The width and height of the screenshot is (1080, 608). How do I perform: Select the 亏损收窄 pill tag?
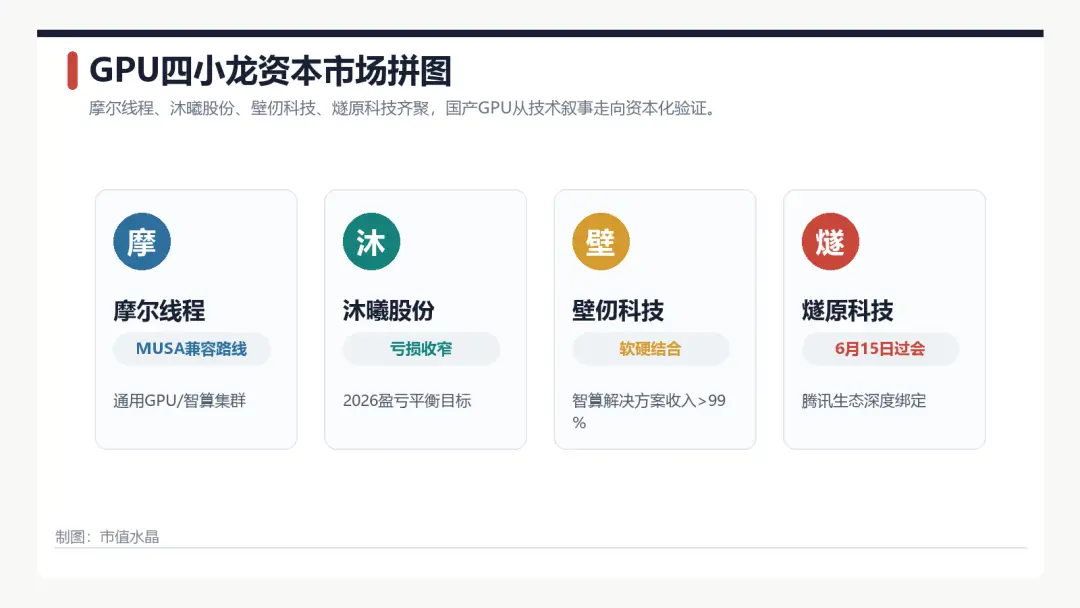421,349
